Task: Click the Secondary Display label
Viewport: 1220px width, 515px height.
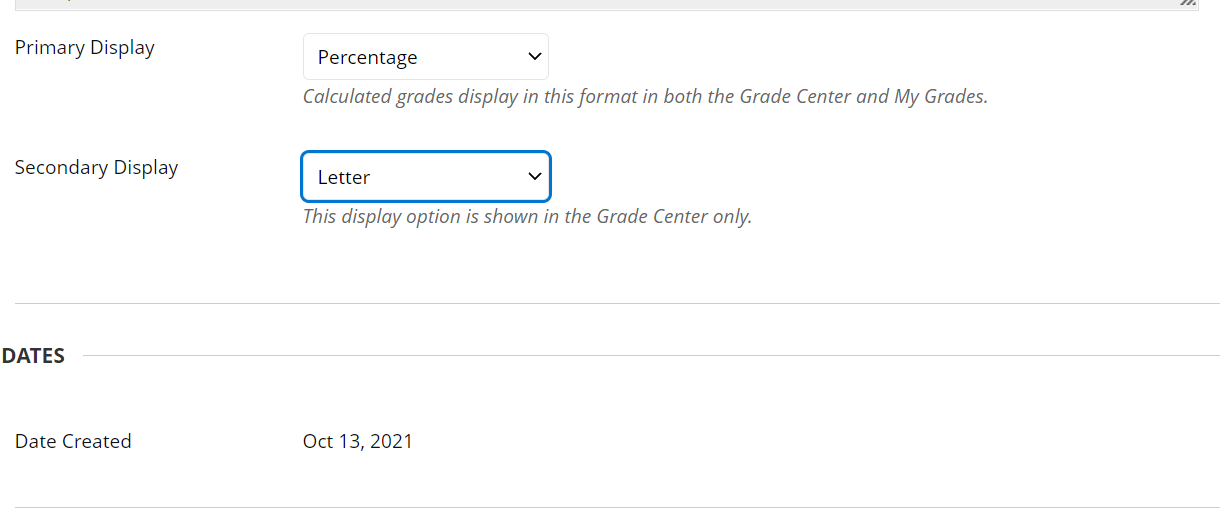Action: (96, 167)
